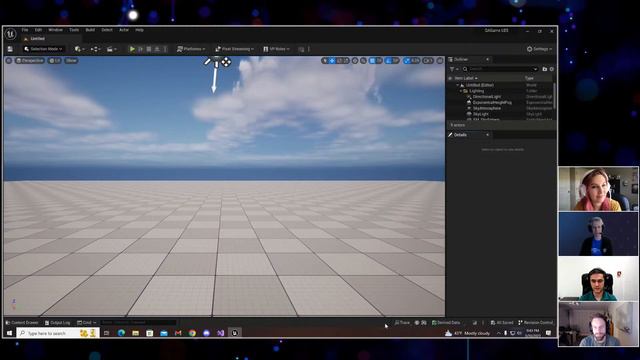Open the Cmd console dropdown
Screen dimensions: 640x360
click(87, 322)
